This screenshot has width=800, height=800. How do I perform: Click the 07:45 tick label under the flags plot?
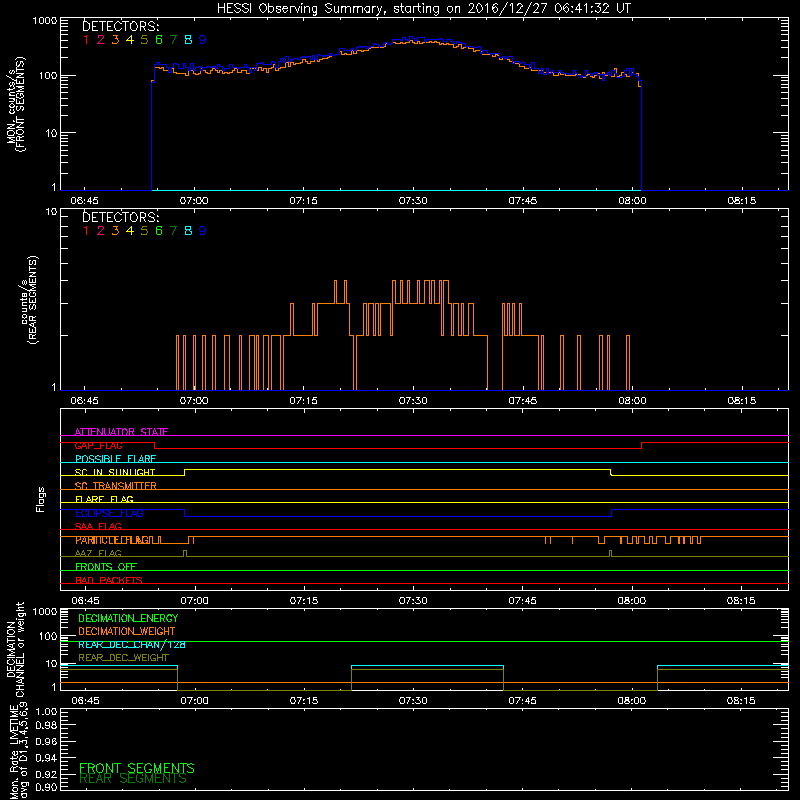(x=522, y=601)
